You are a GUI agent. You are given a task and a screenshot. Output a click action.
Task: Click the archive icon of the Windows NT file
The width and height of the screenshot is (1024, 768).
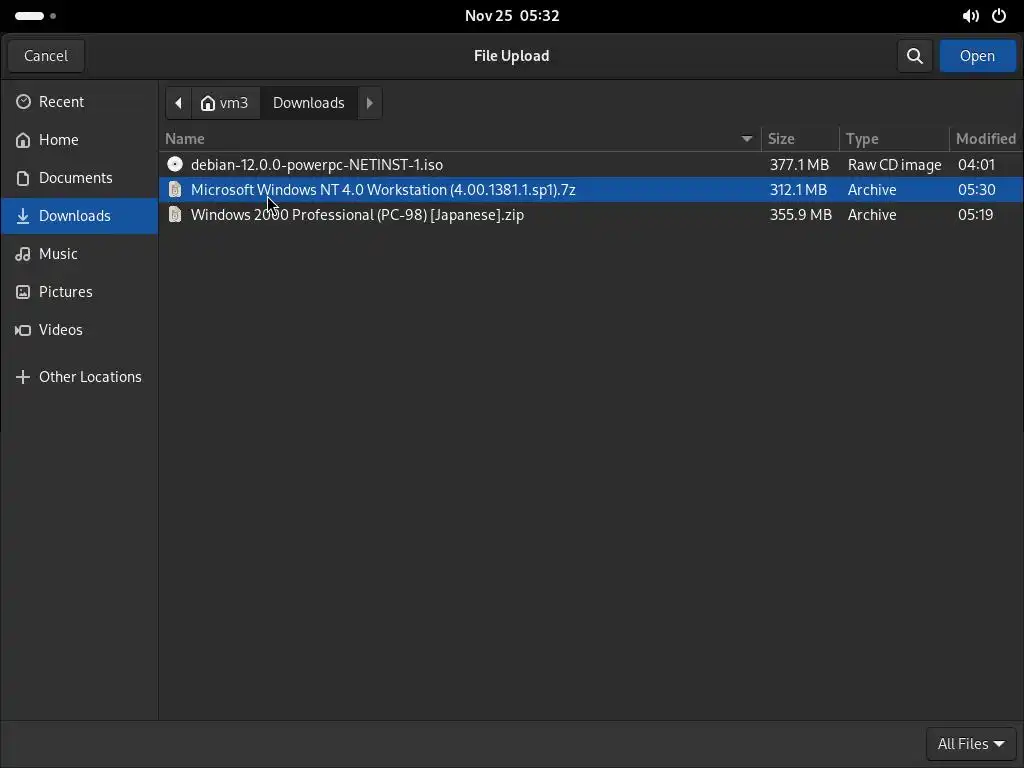coord(174,190)
